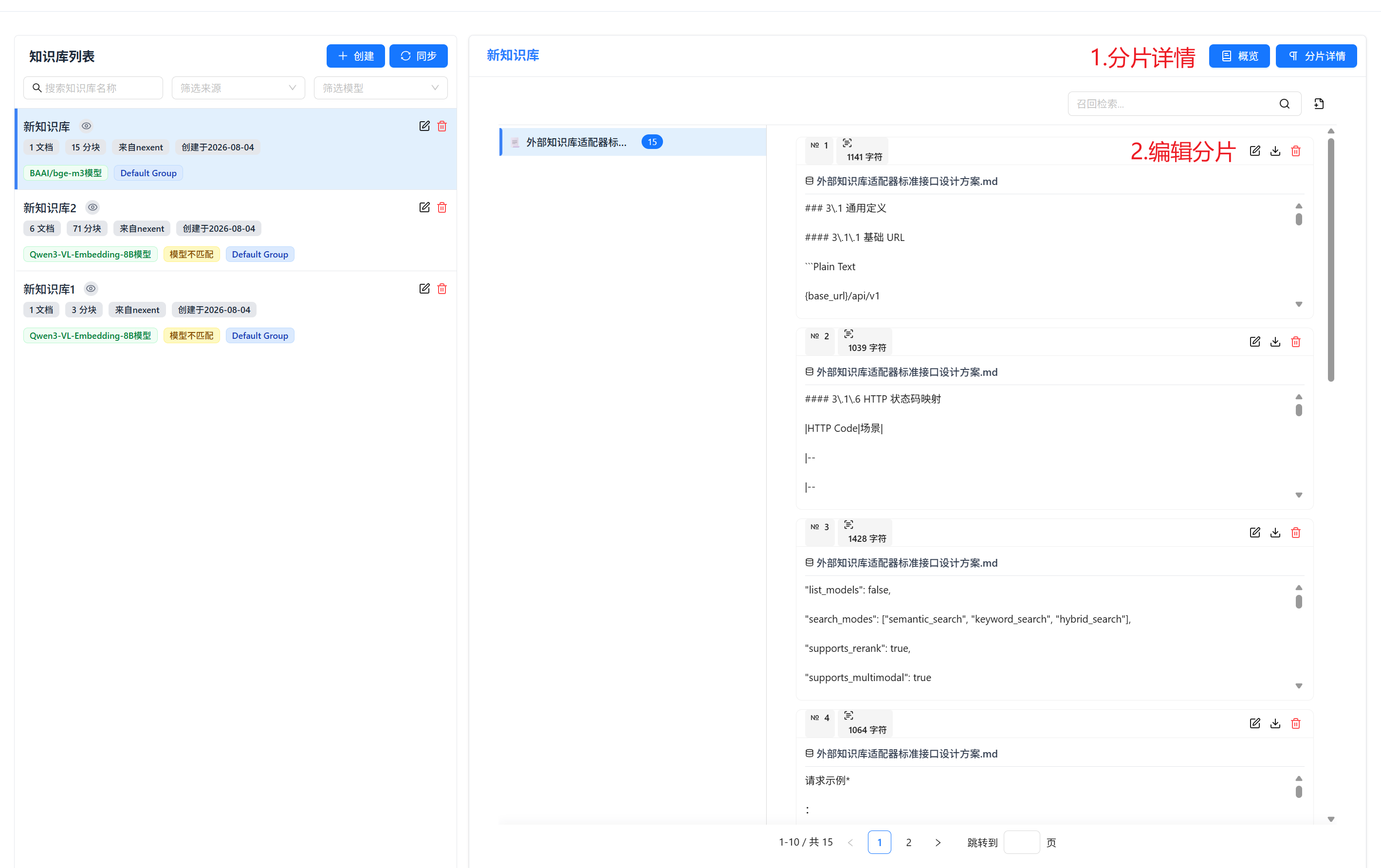Click the 模型不匹配 tag on 新知识库1

192,336
